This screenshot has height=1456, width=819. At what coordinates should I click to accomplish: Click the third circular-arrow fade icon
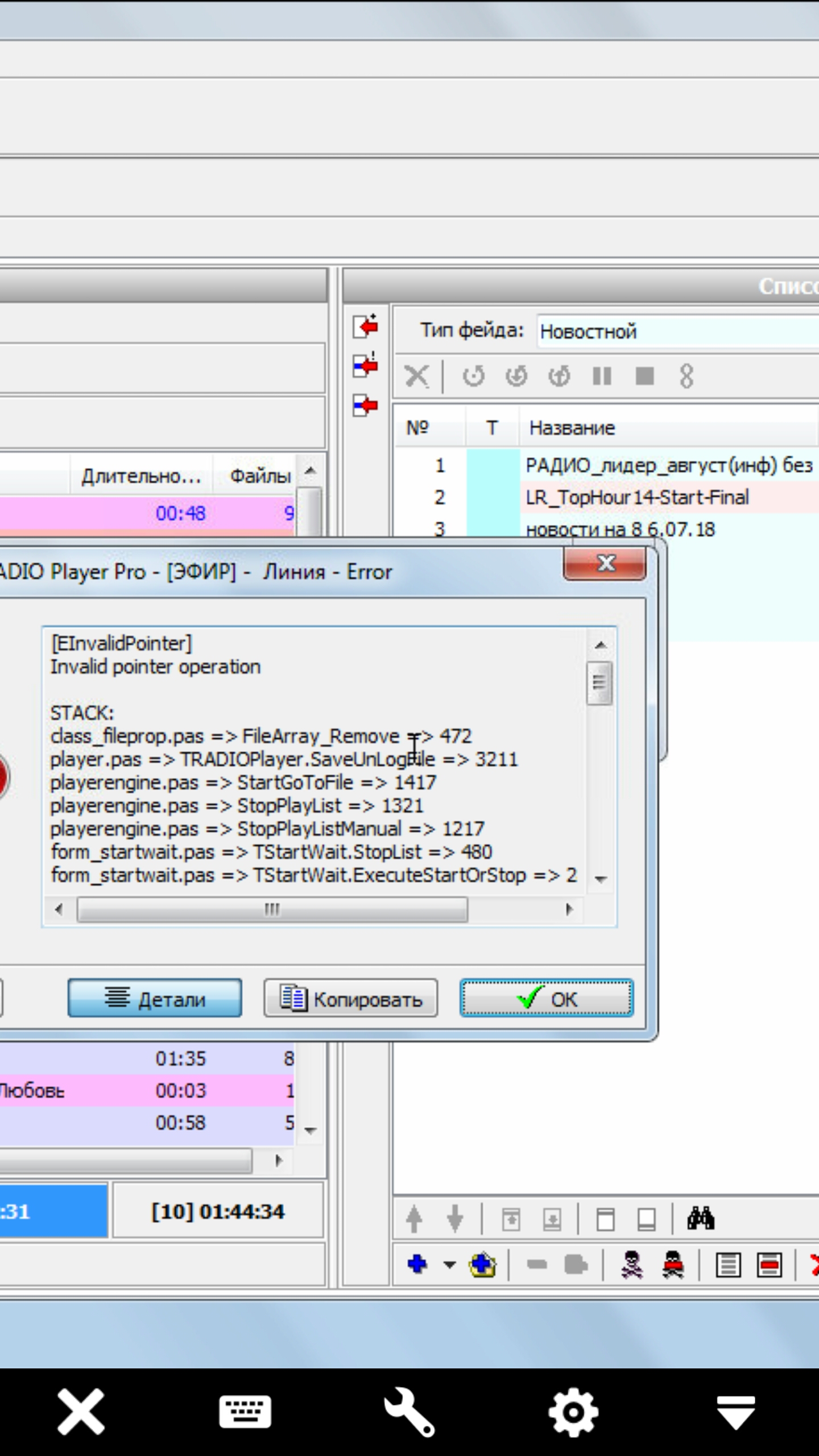tap(559, 376)
